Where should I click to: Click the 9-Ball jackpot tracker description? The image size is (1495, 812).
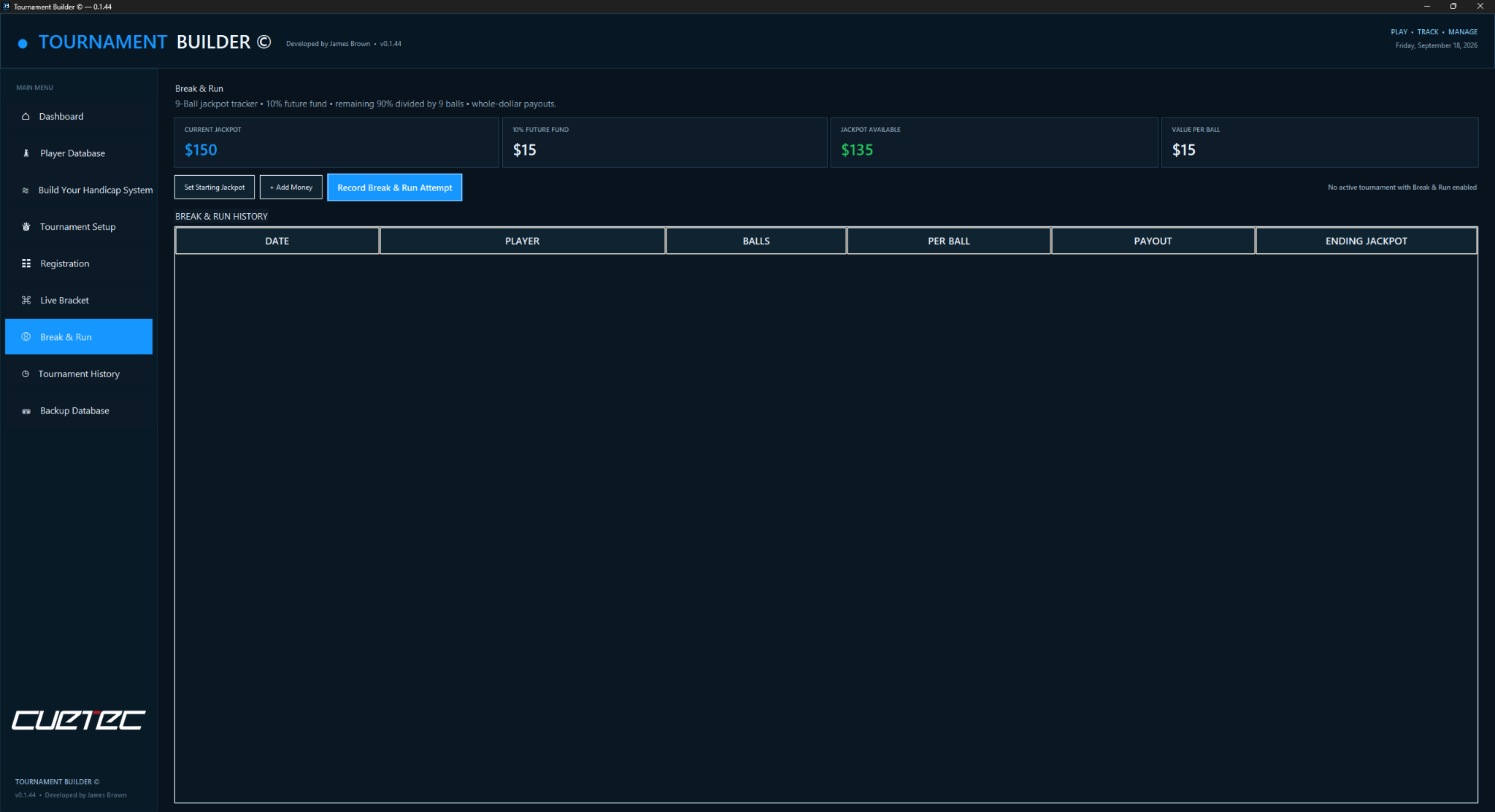click(366, 104)
